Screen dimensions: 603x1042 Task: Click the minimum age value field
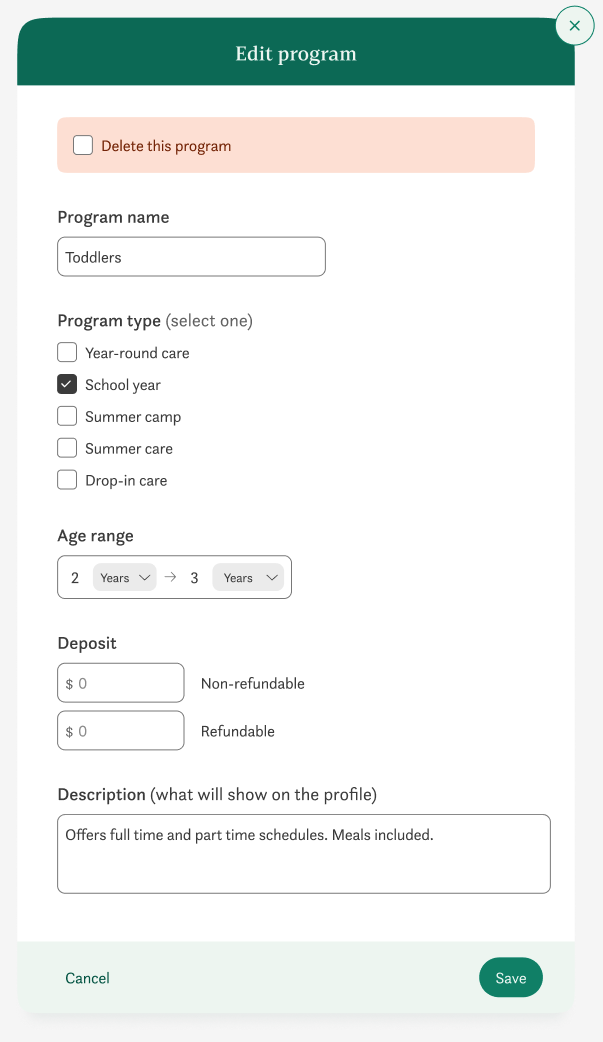74,577
